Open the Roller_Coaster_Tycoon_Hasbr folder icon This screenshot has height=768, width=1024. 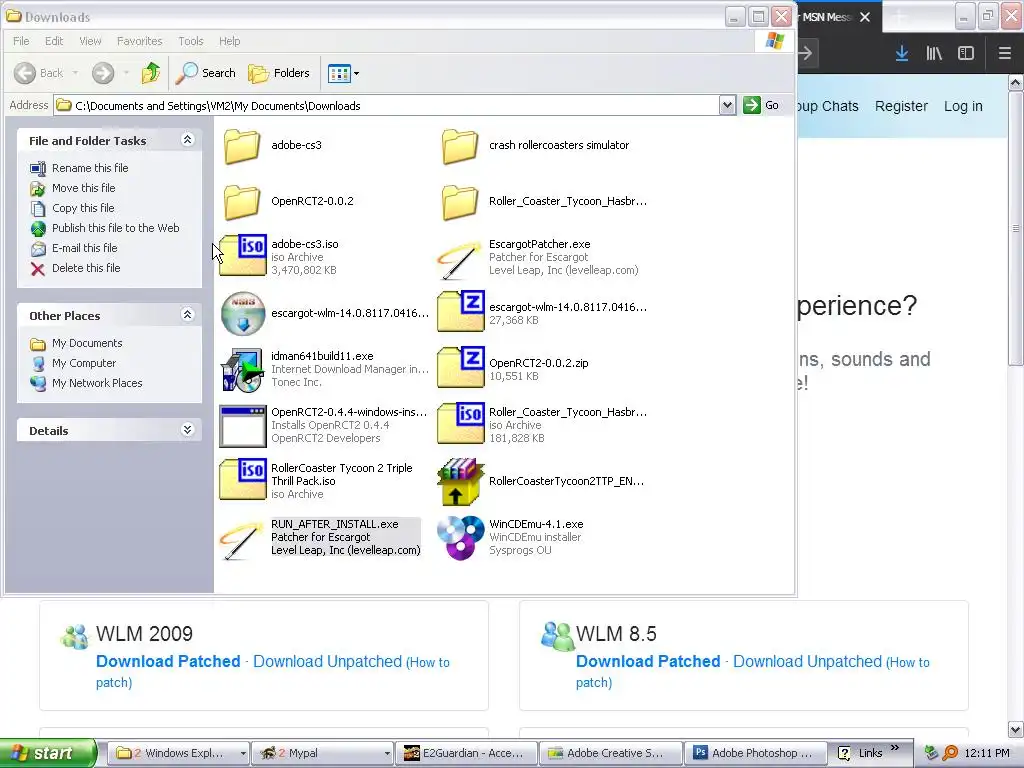click(460, 202)
